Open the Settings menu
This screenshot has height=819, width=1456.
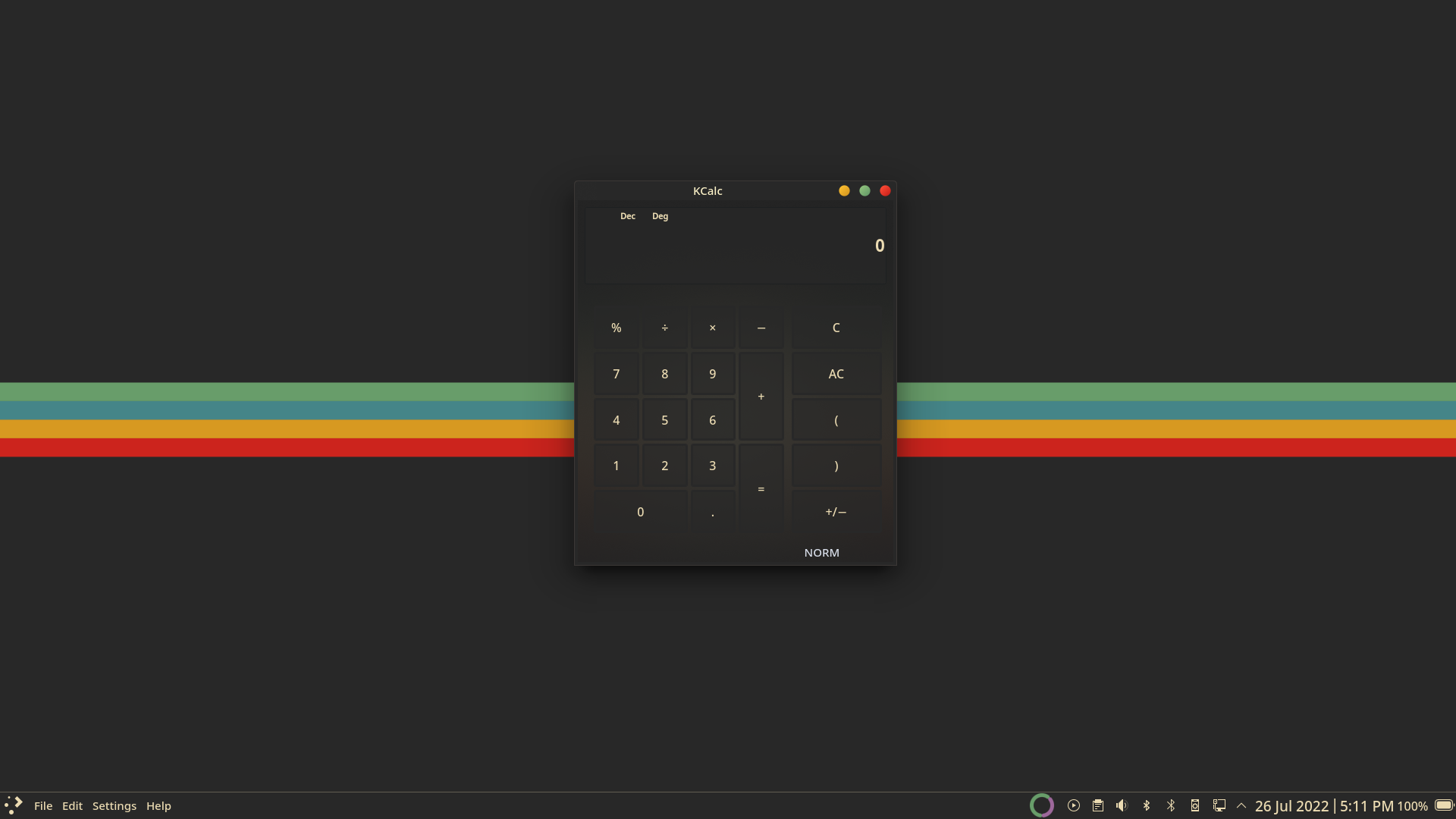[114, 805]
